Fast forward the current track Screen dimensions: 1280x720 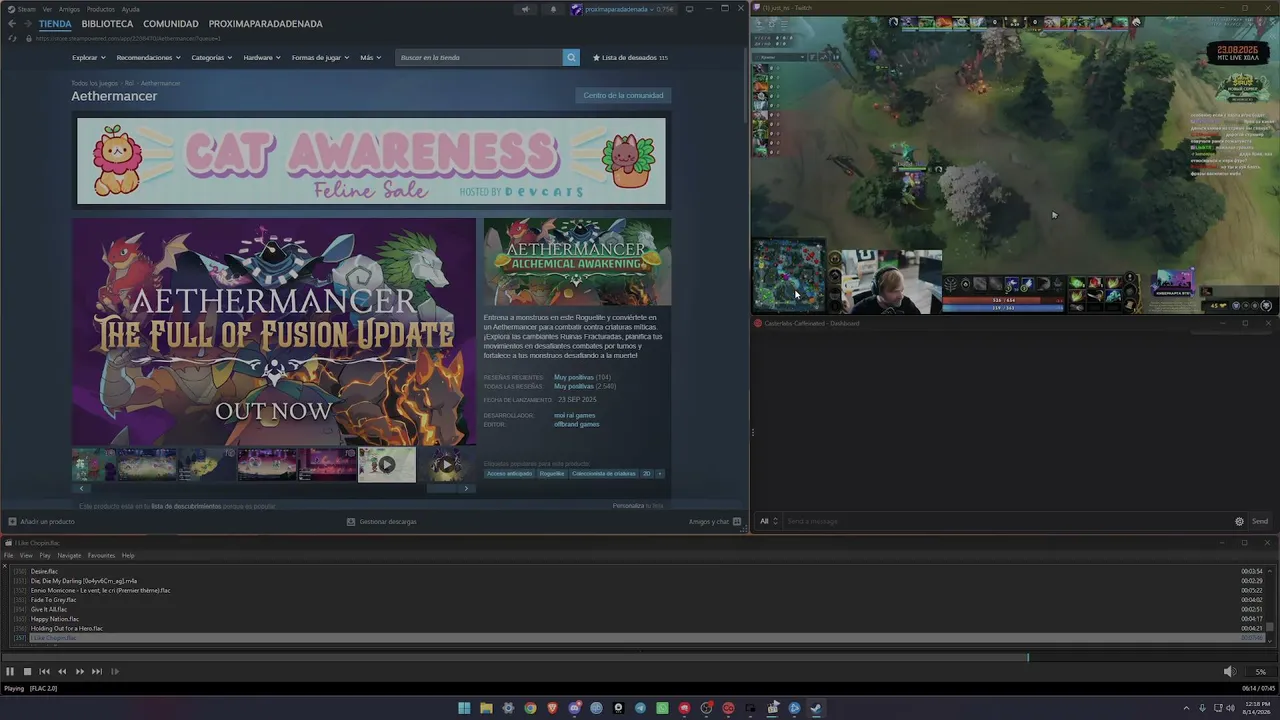coord(80,672)
